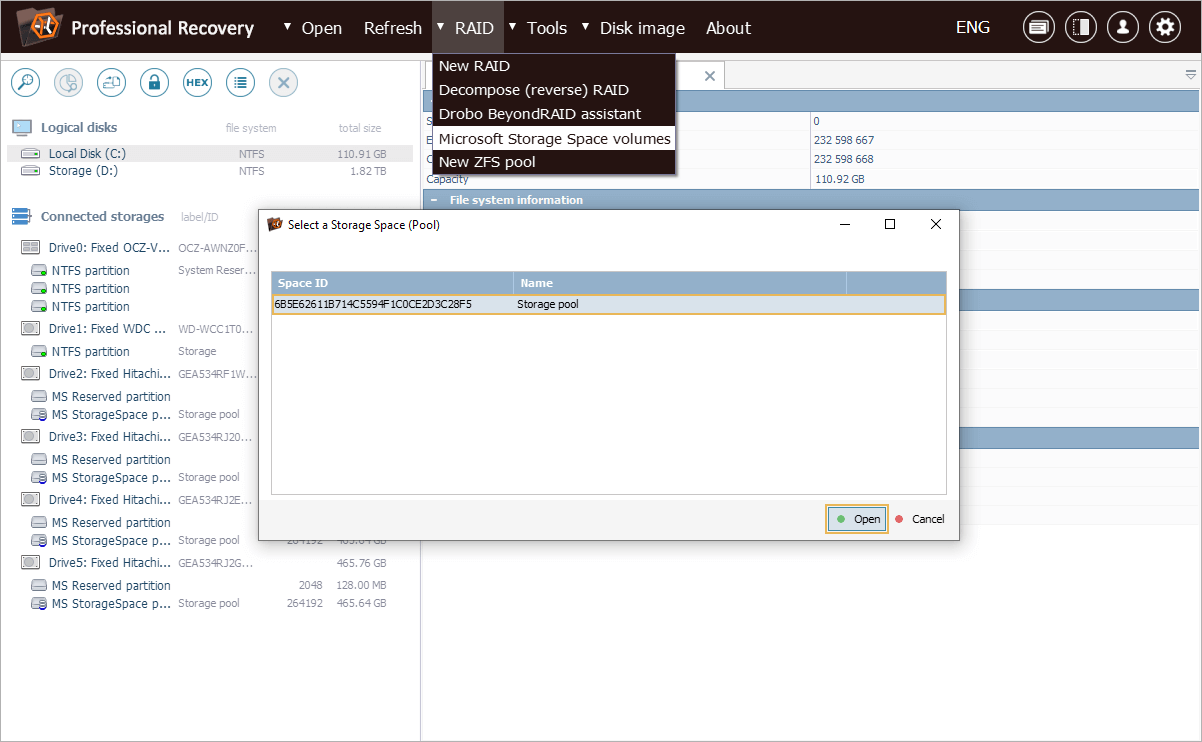
Task: Click the Drive3 hard disk icon
Action: (31, 436)
